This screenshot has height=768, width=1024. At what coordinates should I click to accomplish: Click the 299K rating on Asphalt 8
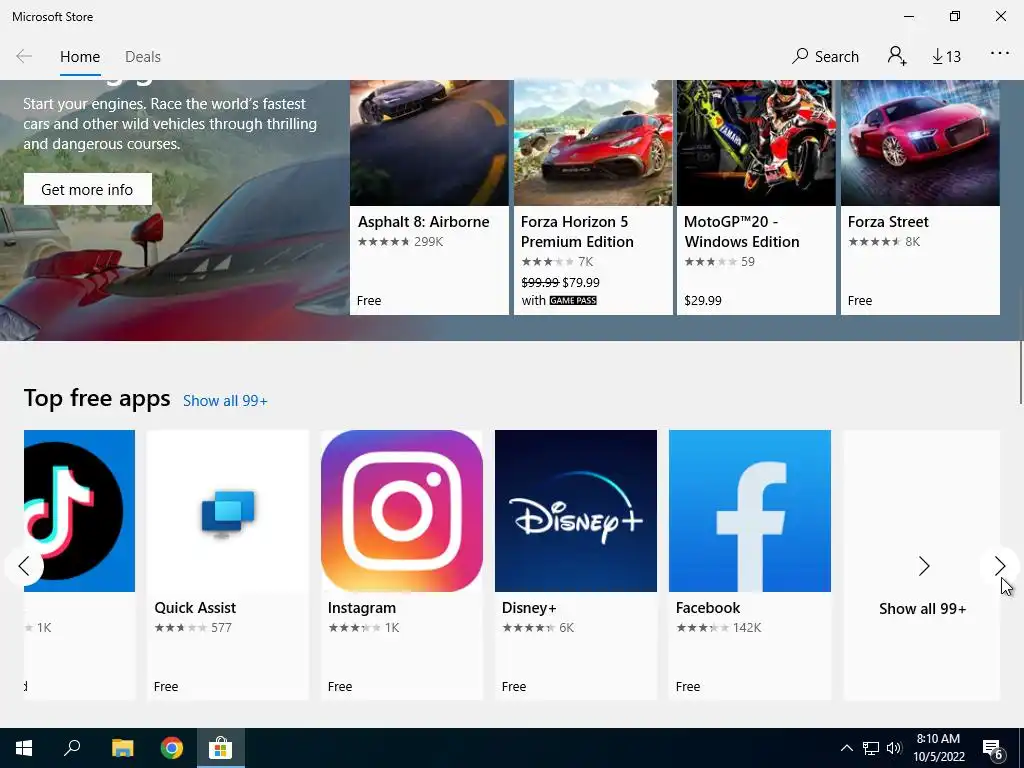coord(428,242)
